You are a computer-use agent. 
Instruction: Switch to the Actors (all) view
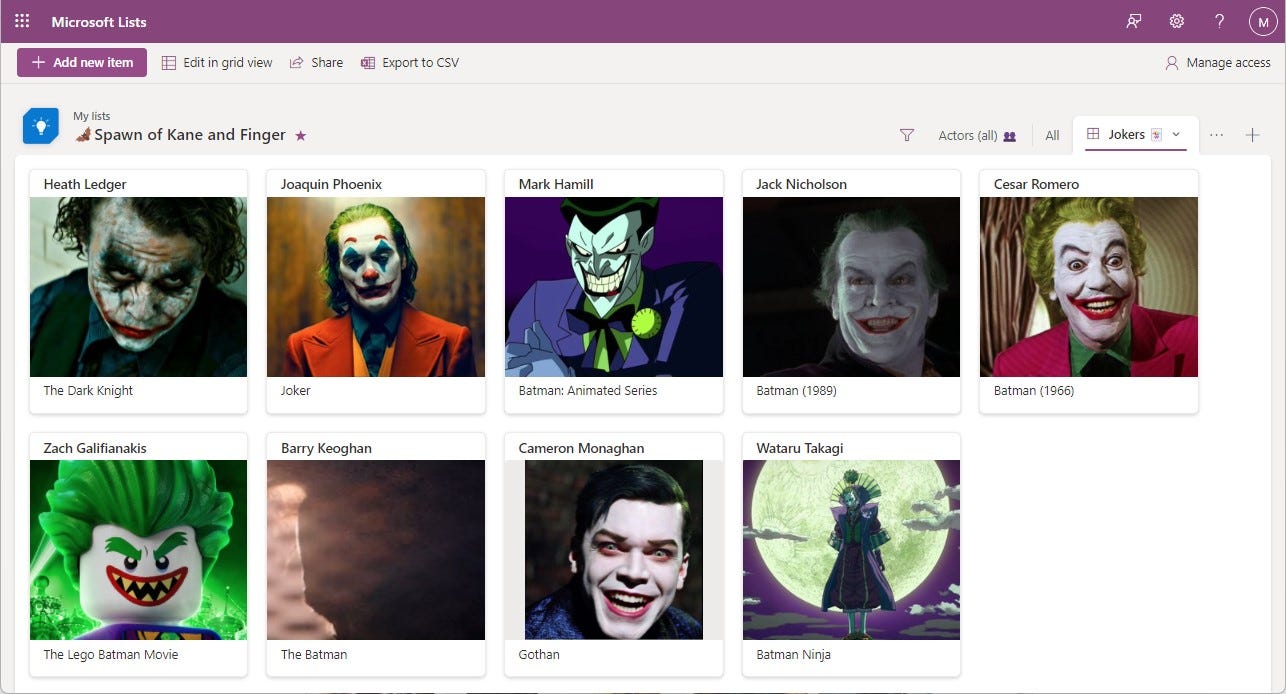977,135
